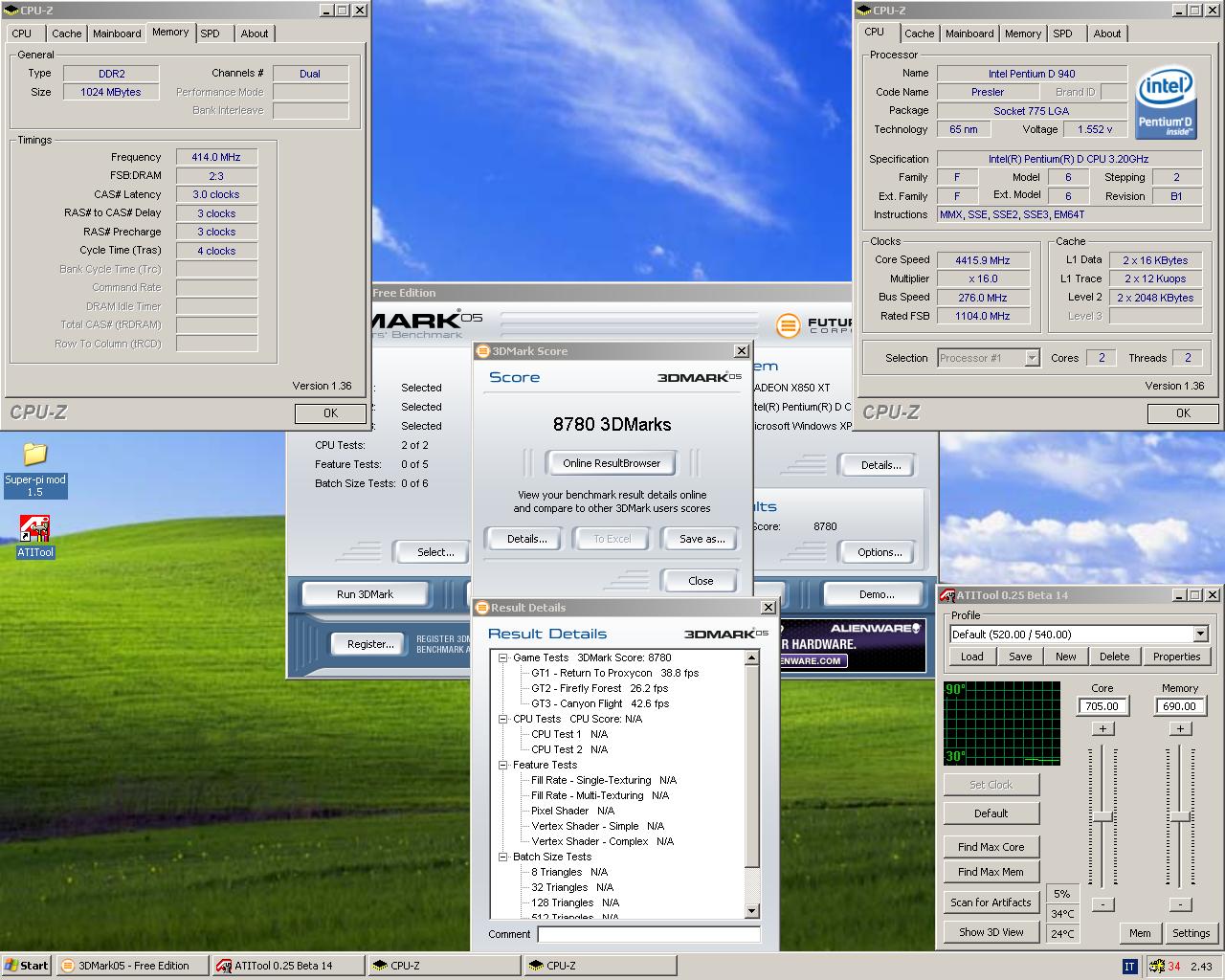The width and height of the screenshot is (1225, 980).
Task: Click OK in the left CPU-Z window
Action: click(330, 413)
